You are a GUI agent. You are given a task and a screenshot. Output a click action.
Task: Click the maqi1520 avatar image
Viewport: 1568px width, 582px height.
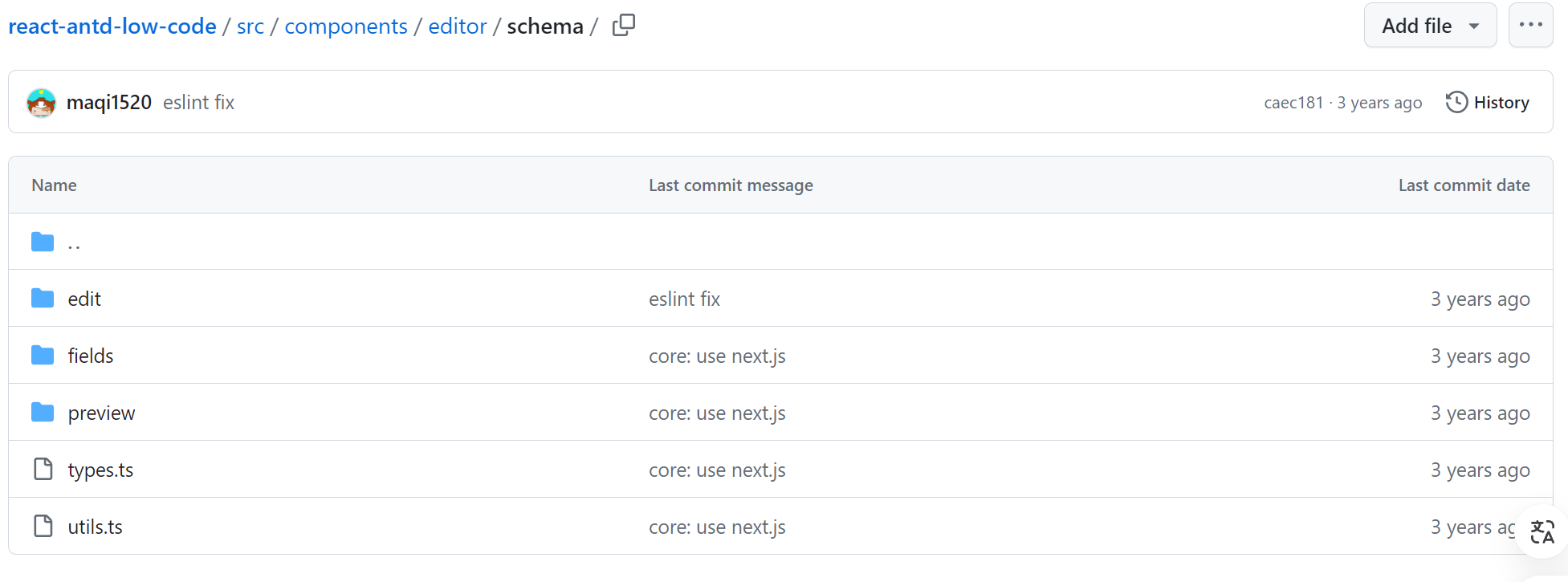[x=41, y=103]
